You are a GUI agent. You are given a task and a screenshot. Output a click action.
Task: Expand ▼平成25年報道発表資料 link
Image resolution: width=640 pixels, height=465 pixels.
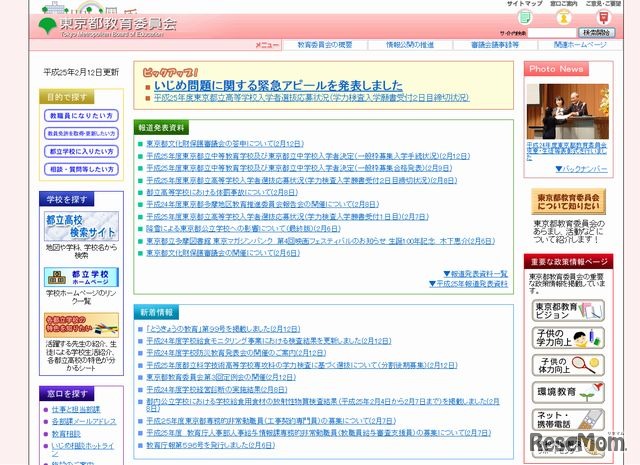click(469, 284)
